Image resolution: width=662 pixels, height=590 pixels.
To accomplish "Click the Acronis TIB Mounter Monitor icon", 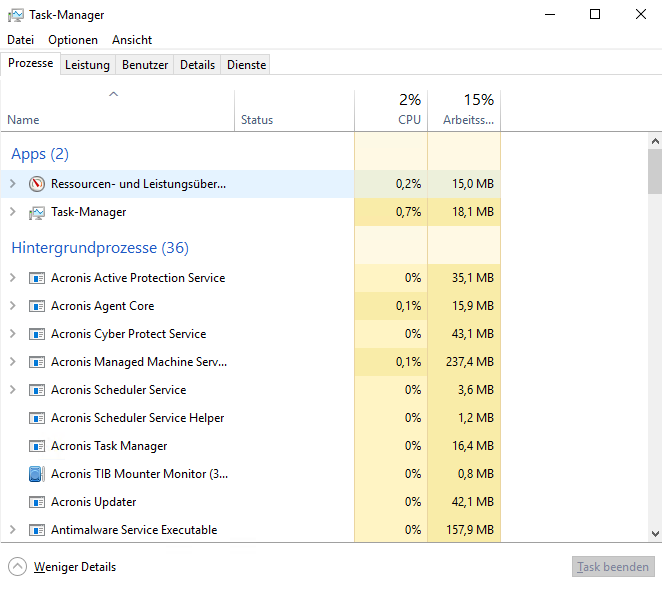I will (x=37, y=474).
